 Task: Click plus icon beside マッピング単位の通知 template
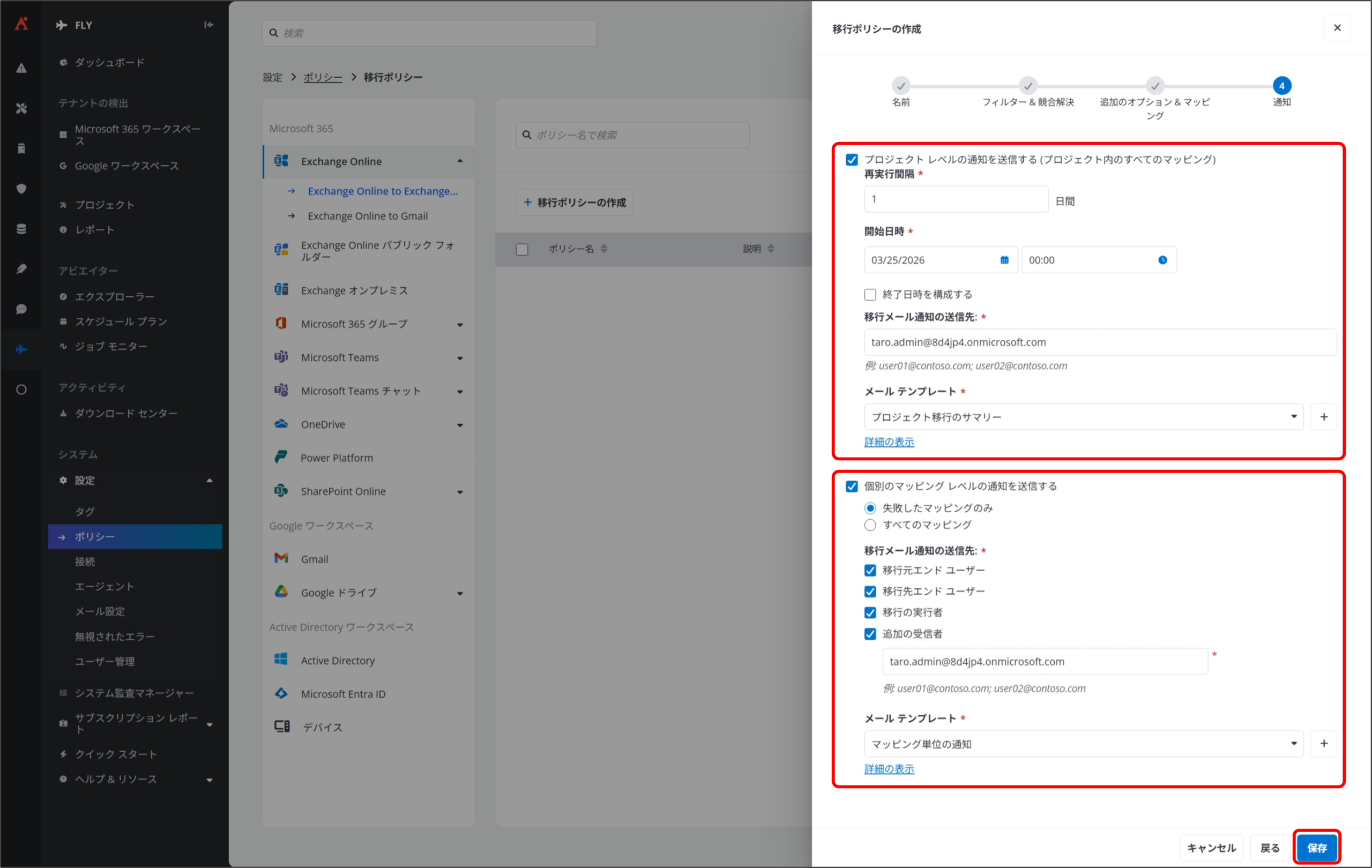(x=1324, y=743)
